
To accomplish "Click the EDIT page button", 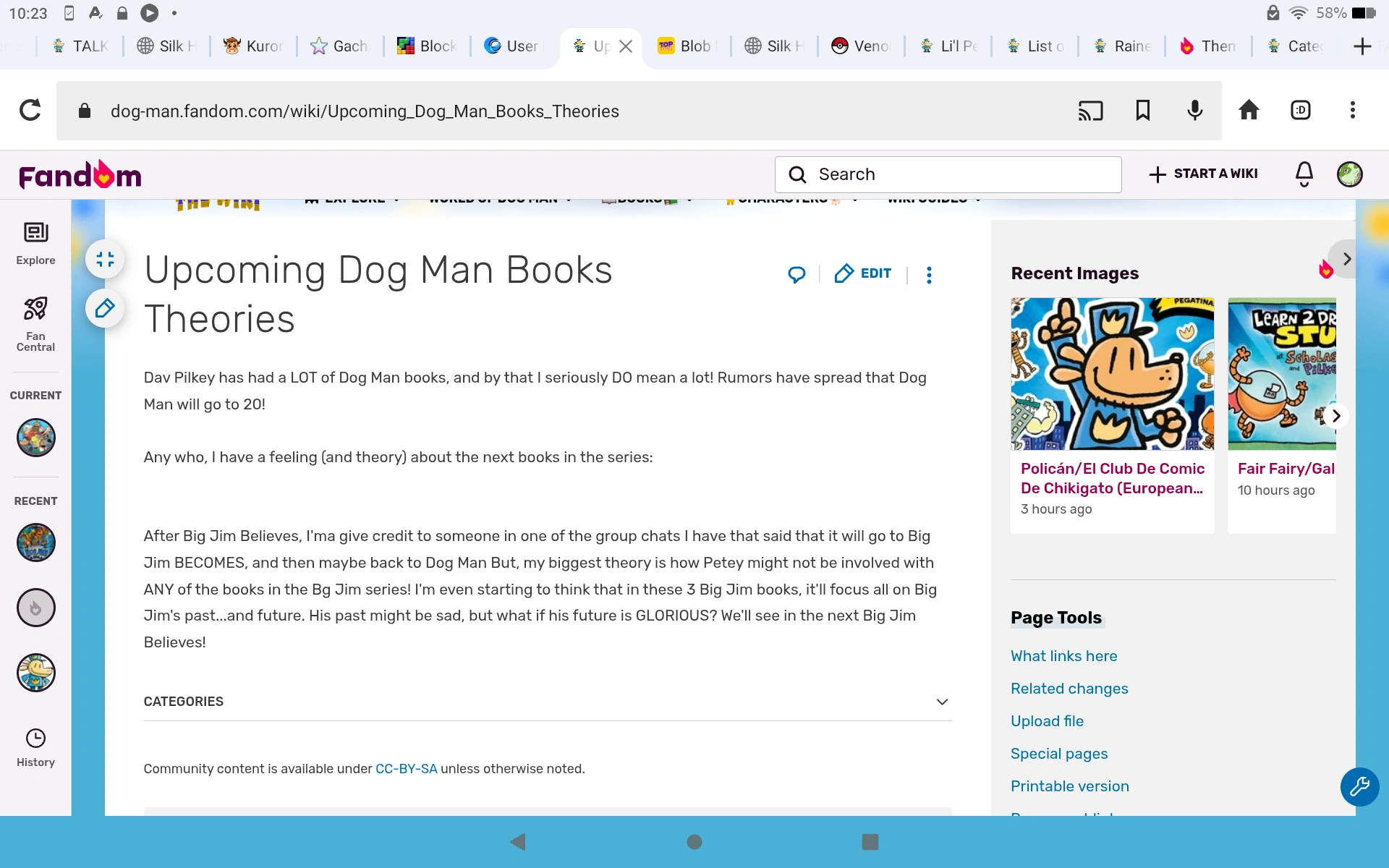I will (x=863, y=273).
